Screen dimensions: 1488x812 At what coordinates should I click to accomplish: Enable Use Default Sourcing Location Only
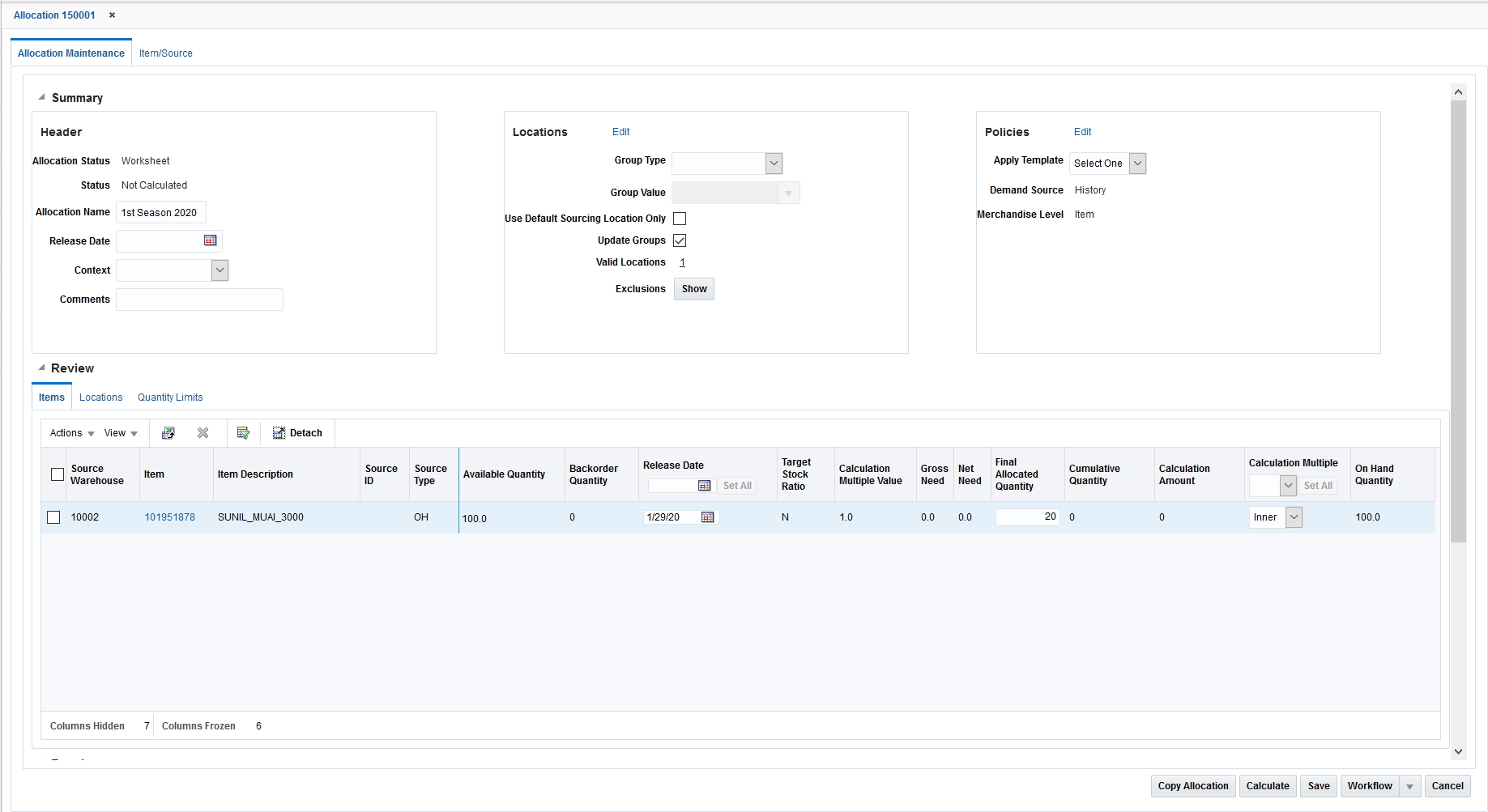point(680,218)
